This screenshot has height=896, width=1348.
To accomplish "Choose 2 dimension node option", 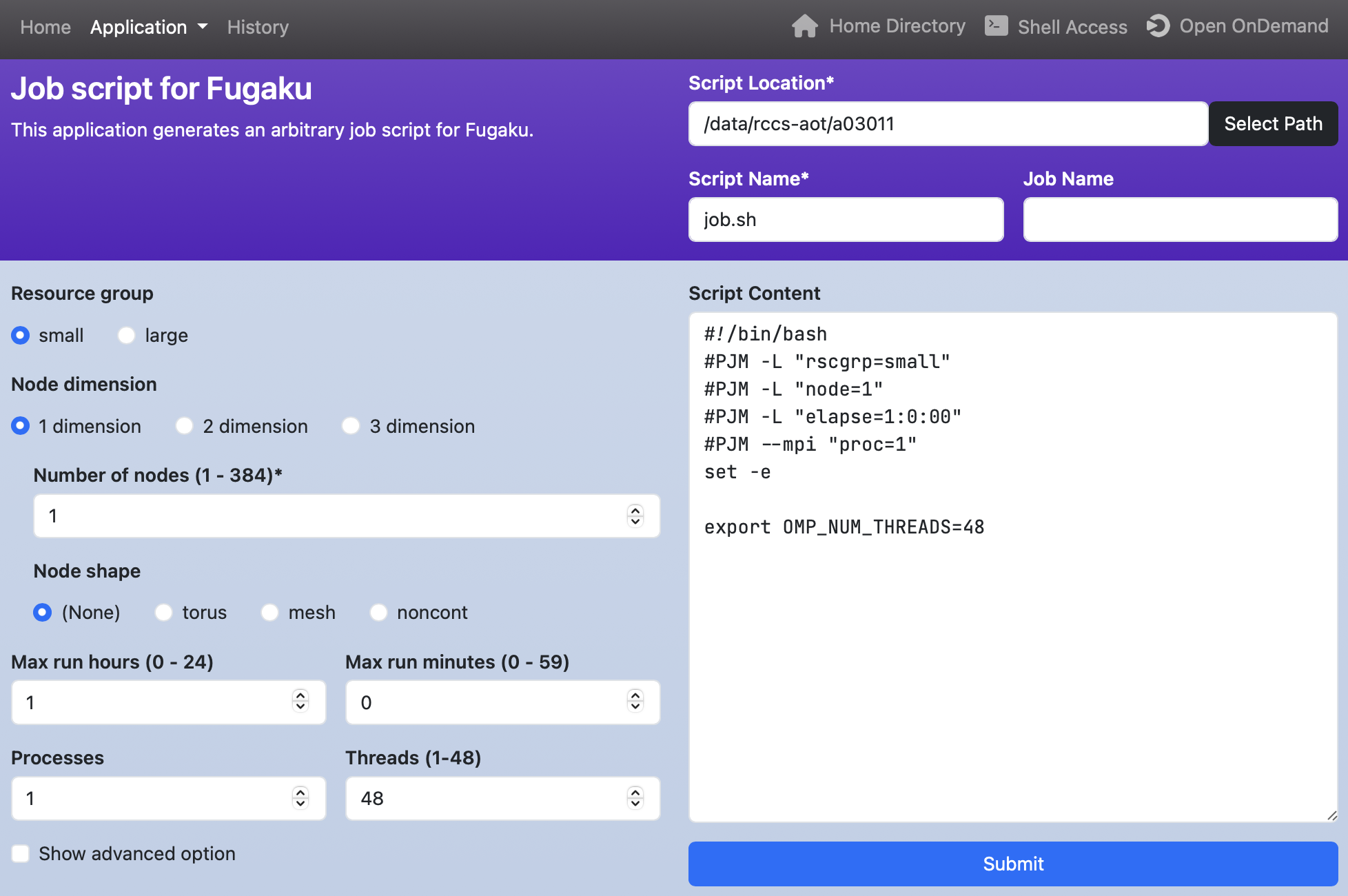I will coord(185,426).
